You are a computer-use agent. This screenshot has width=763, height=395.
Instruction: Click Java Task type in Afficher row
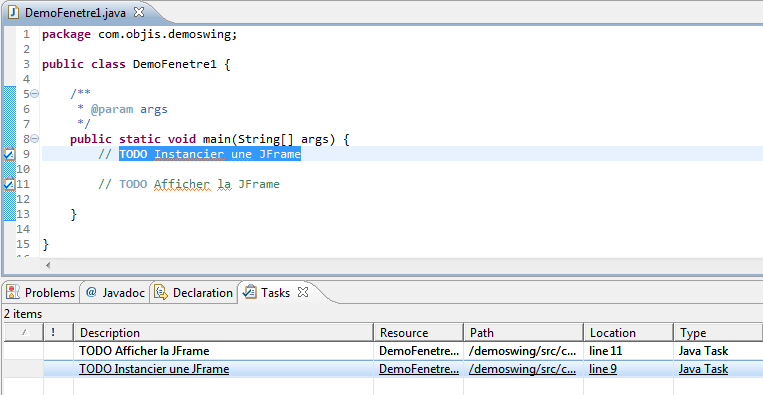703,351
